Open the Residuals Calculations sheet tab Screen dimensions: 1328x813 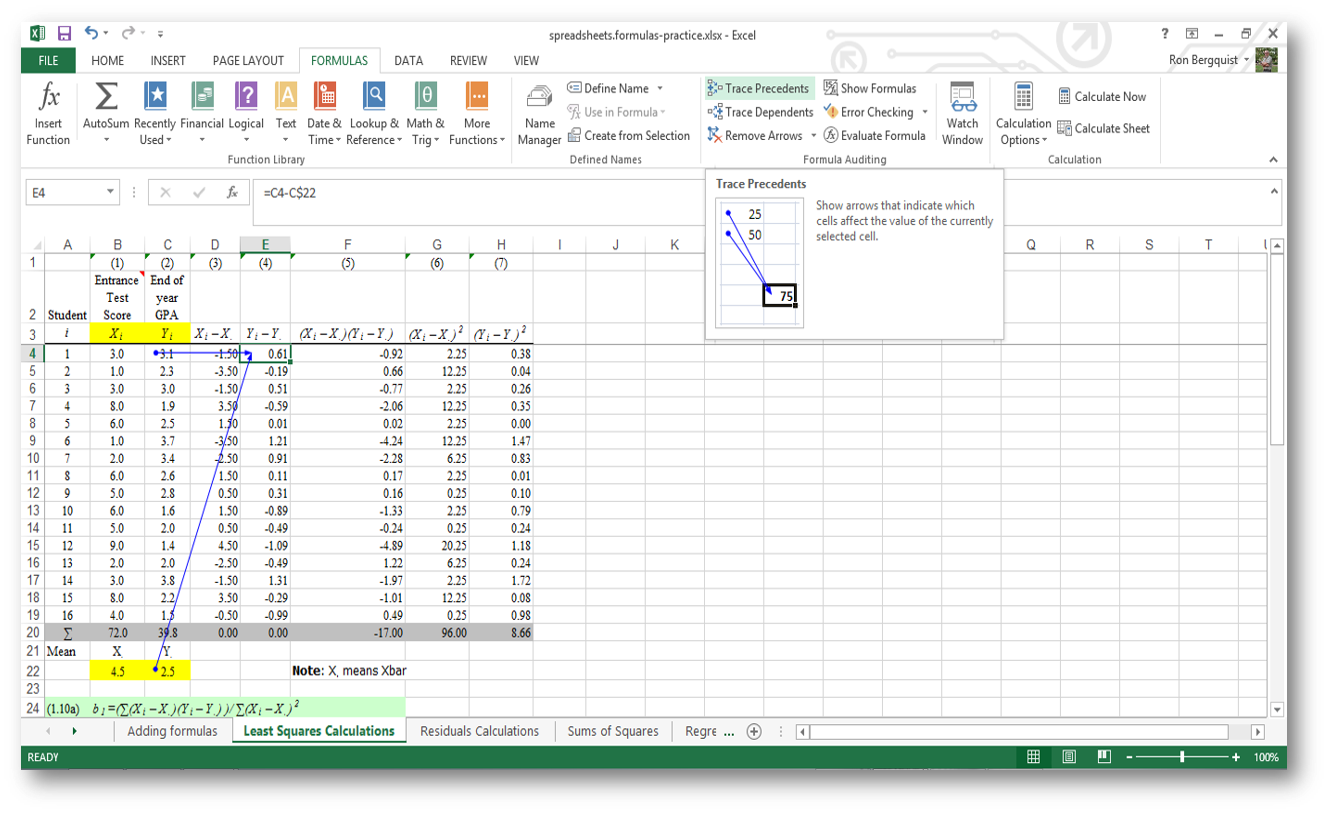(x=479, y=731)
